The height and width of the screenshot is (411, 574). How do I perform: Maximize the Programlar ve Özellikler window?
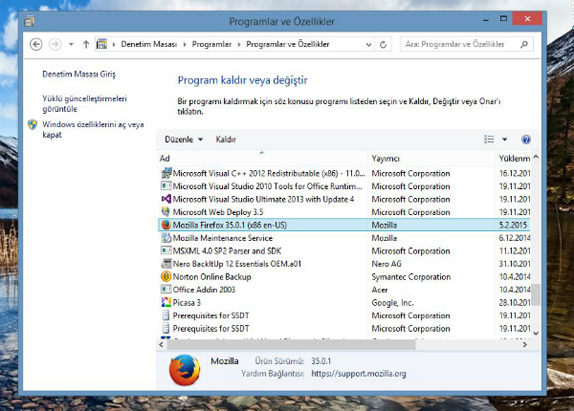tap(504, 19)
